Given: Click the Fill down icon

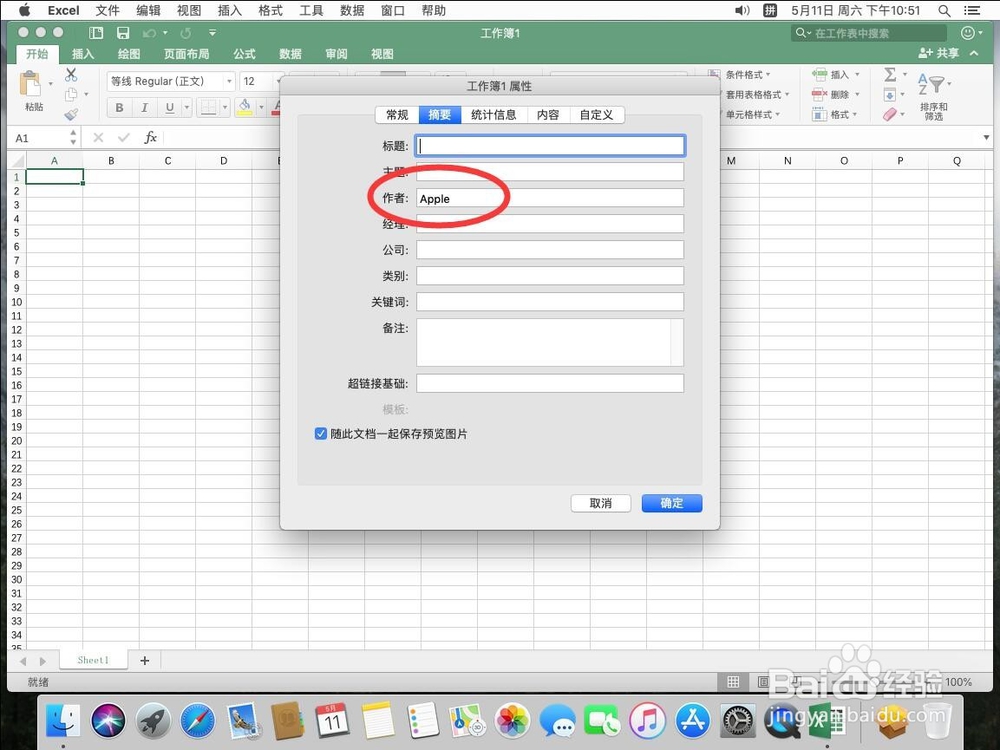Looking at the screenshot, I should coord(890,95).
